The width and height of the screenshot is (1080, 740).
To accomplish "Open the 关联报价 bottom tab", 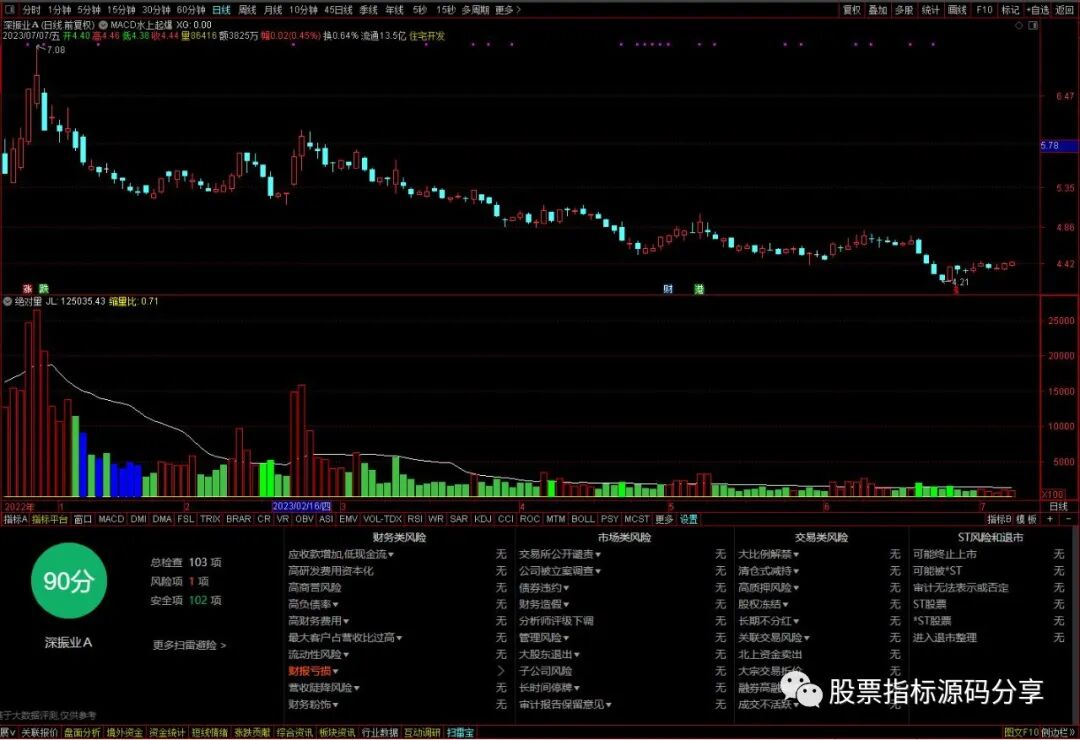I will click(39, 732).
